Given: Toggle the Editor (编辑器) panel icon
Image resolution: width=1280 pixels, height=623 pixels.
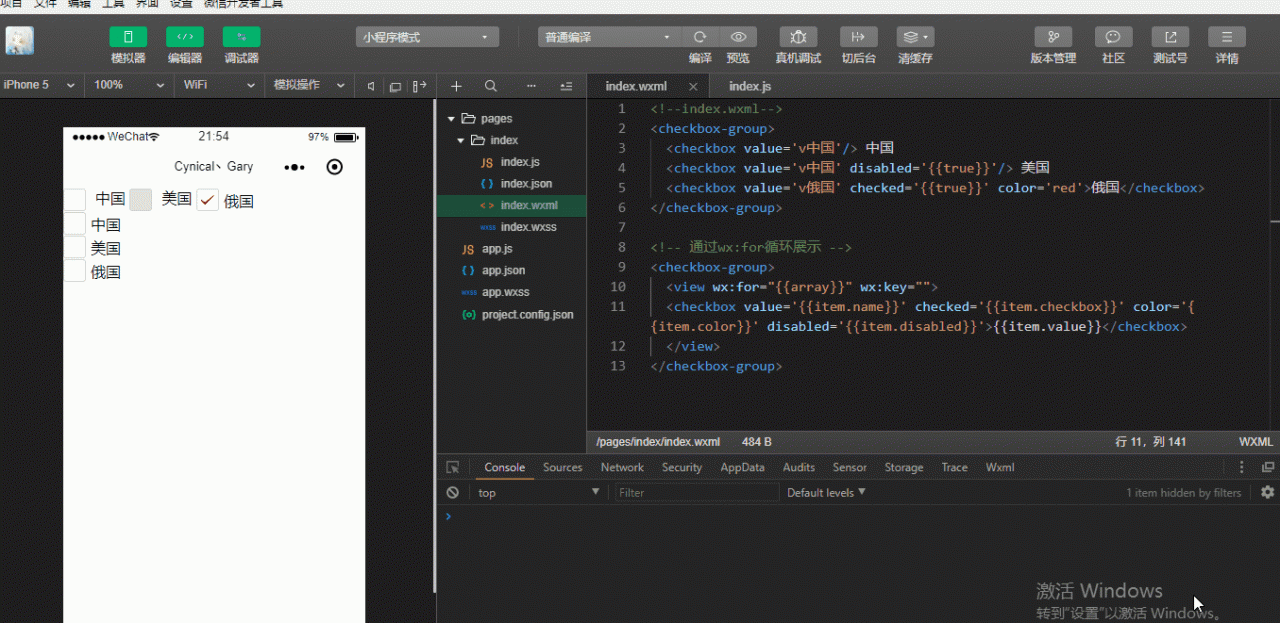Looking at the screenshot, I should click(185, 37).
